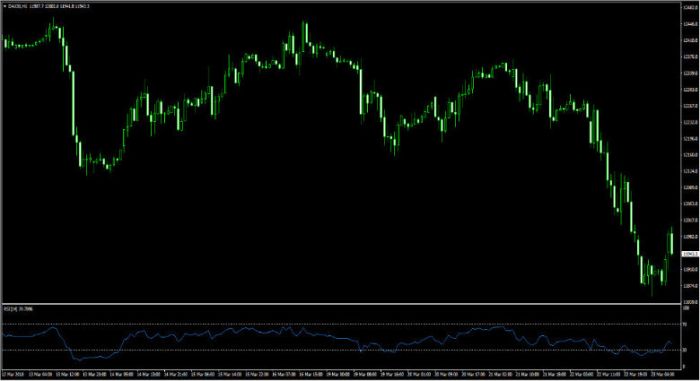Image resolution: width=700 pixels, height=381 pixels.
Task: Click the highlighted current price tag on price axis
Action: [690, 254]
